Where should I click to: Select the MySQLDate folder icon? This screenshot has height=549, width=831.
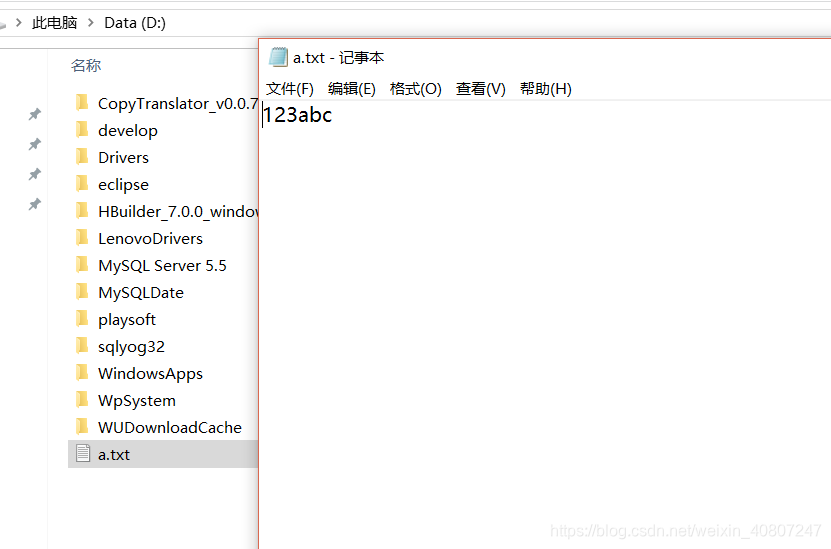pyautogui.click(x=82, y=291)
